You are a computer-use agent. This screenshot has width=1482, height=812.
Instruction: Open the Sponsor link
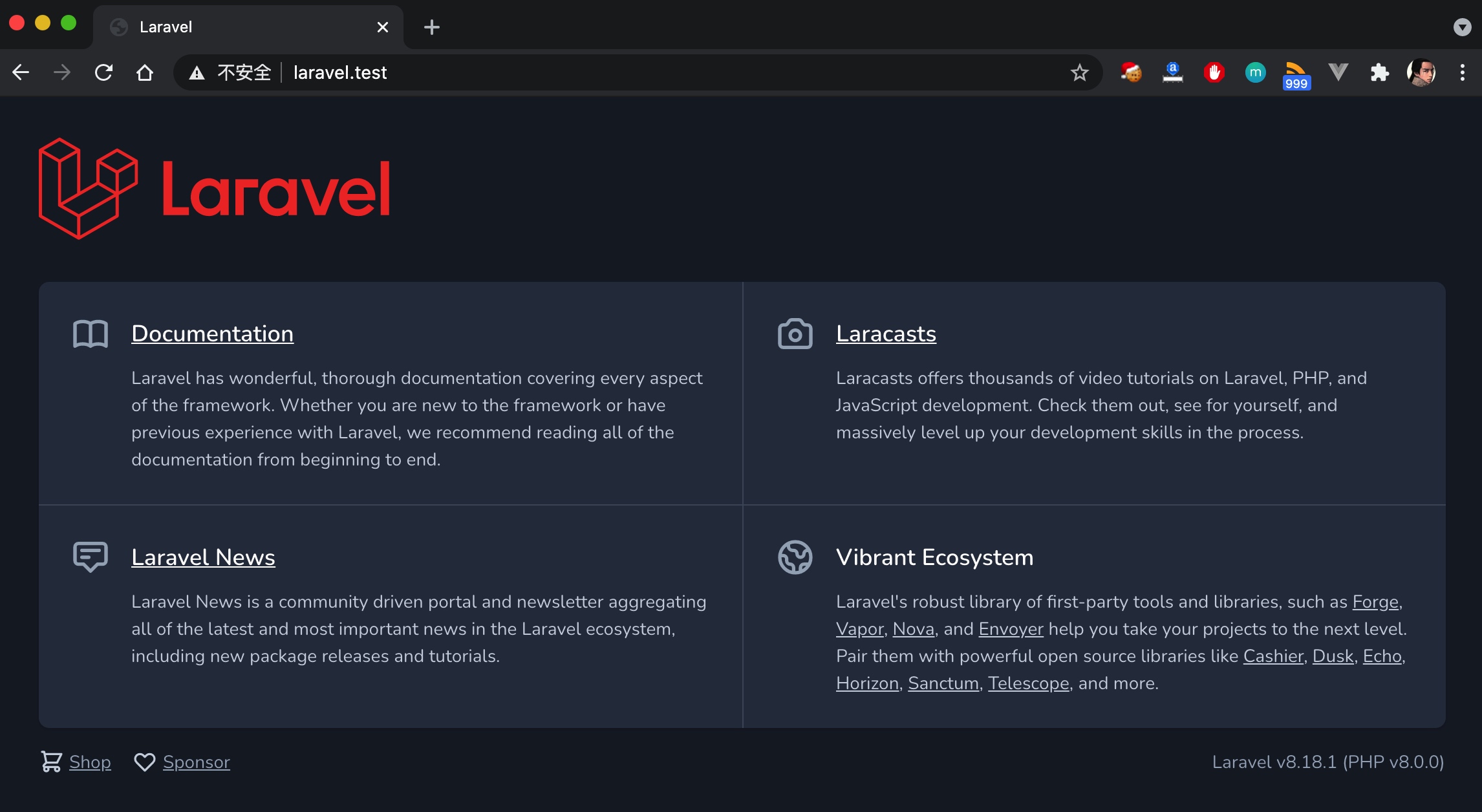click(x=196, y=762)
